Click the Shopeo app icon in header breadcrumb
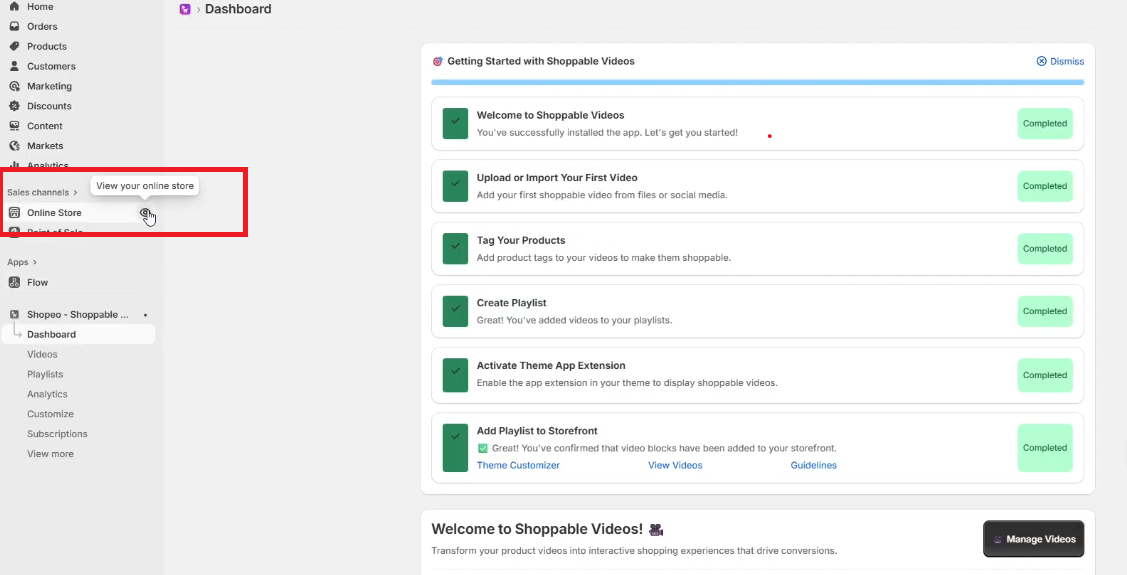Image resolution: width=1127 pixels, height=575 pixels. coord(185,9)
